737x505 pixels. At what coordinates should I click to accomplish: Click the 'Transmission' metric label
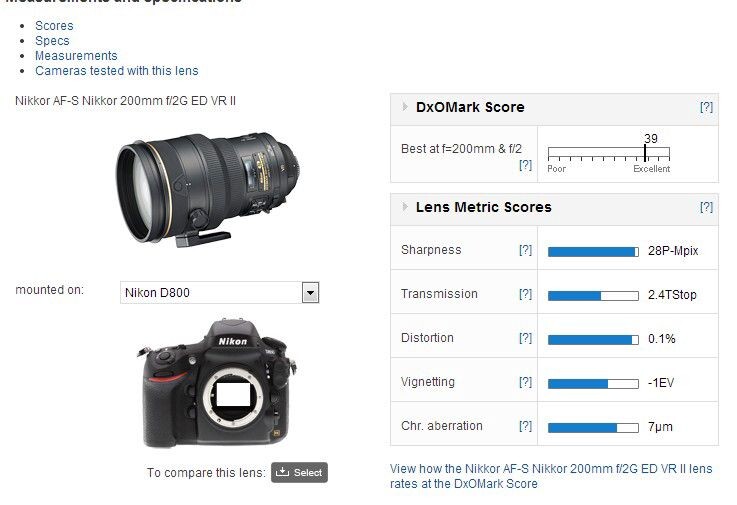[439, 294]
